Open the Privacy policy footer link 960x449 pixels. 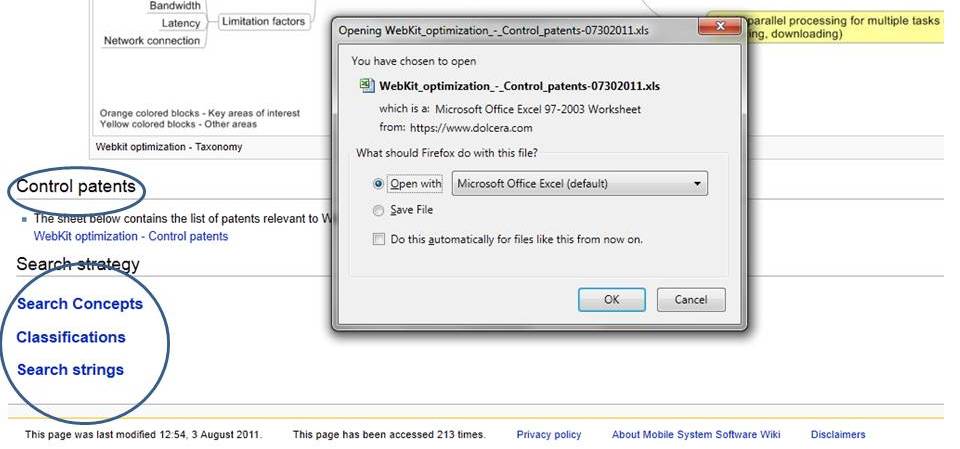coord(549,435)
